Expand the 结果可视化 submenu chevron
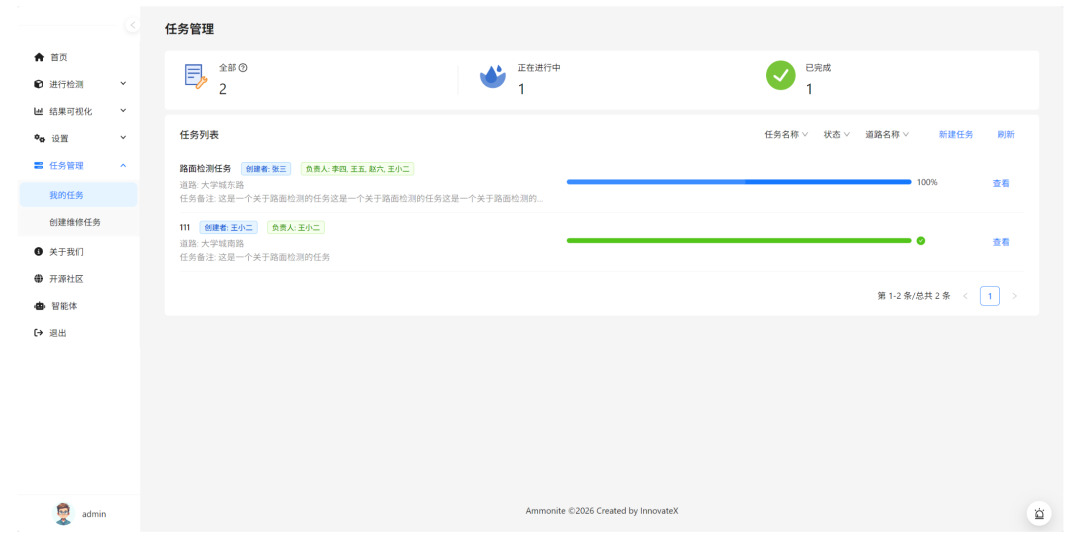Viewport: 1080px width, 545px height. (123, 110)
